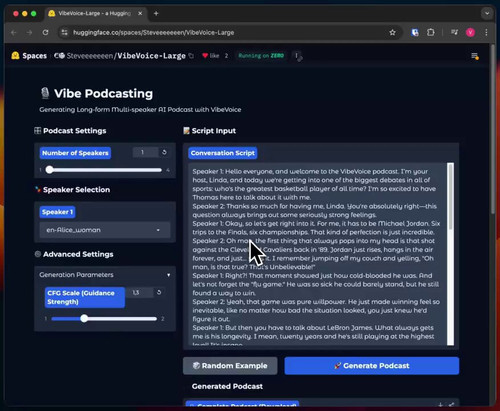Close the VibeVoice-Large tab
Viewport: 500px width, 411px height.
click(x=140, y=13)
